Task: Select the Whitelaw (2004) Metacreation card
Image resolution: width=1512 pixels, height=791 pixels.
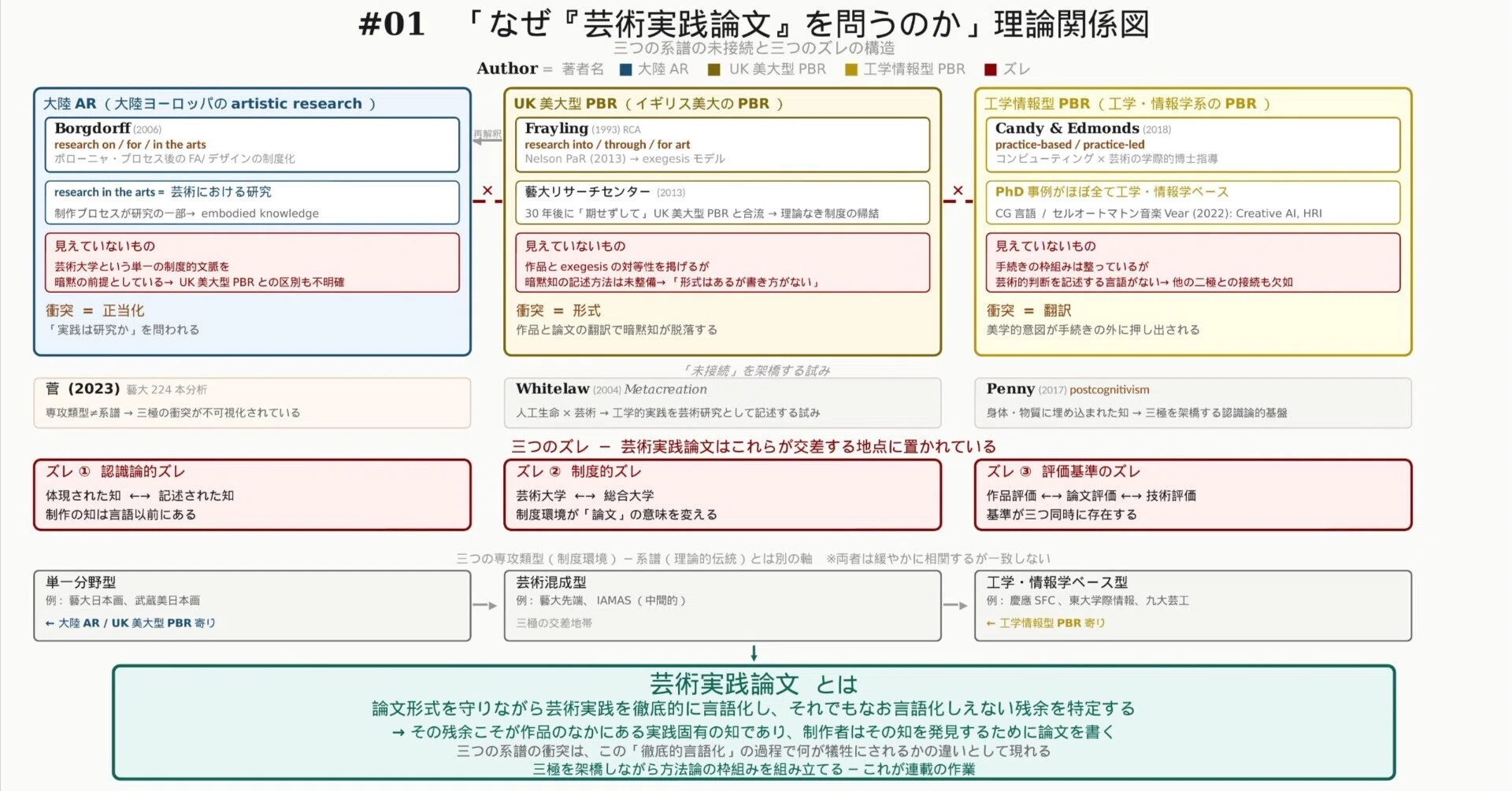Action: point(723,403)
